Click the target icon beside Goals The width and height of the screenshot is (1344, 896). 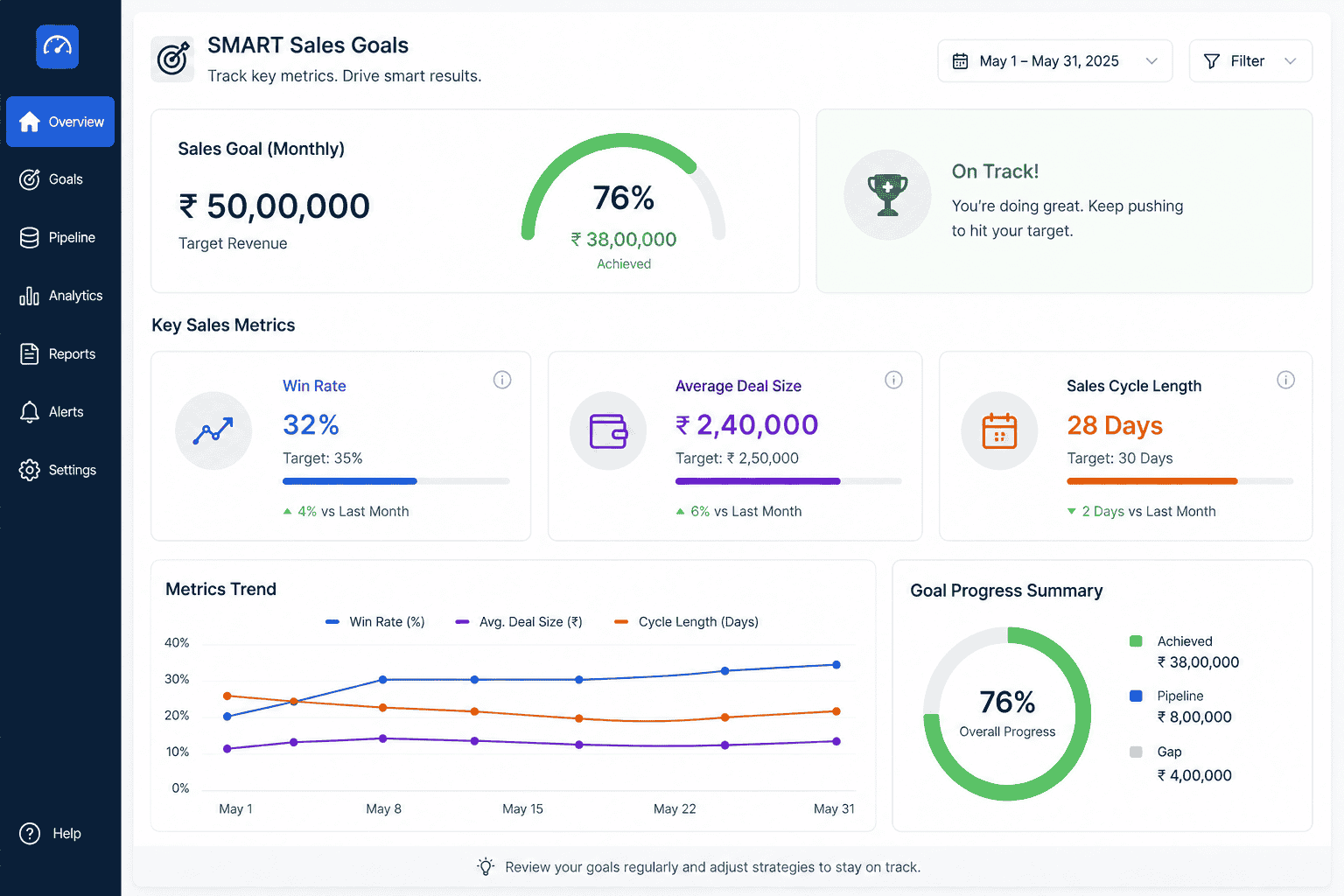[x=30, y=179]
